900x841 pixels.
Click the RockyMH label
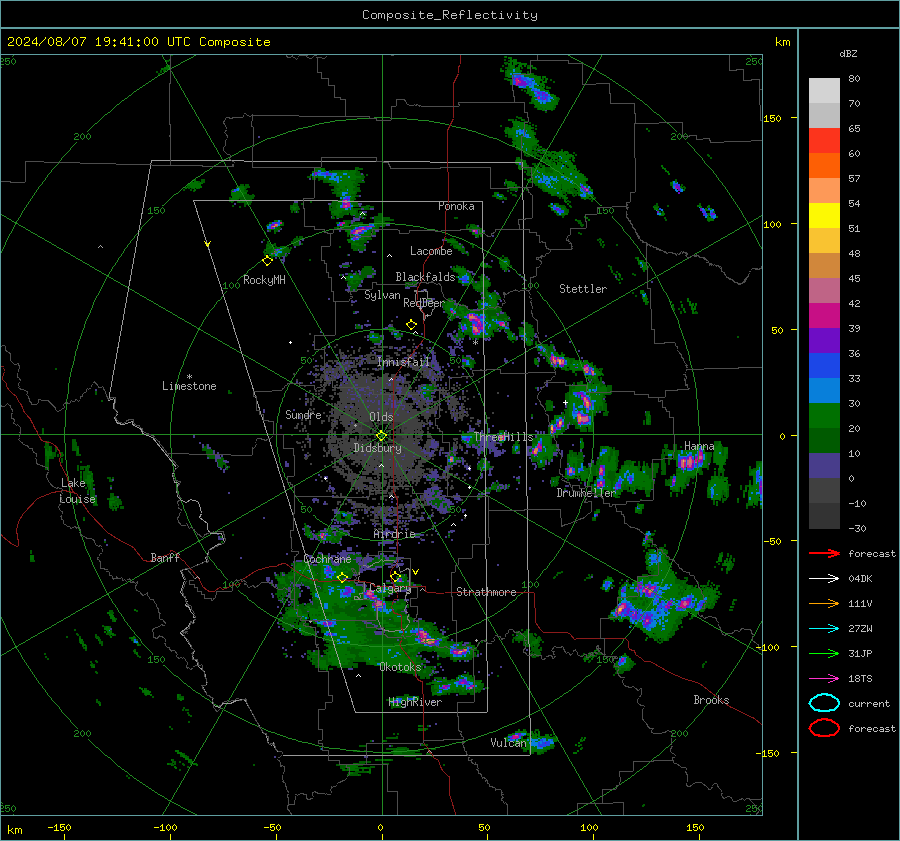tap(264, 280)
